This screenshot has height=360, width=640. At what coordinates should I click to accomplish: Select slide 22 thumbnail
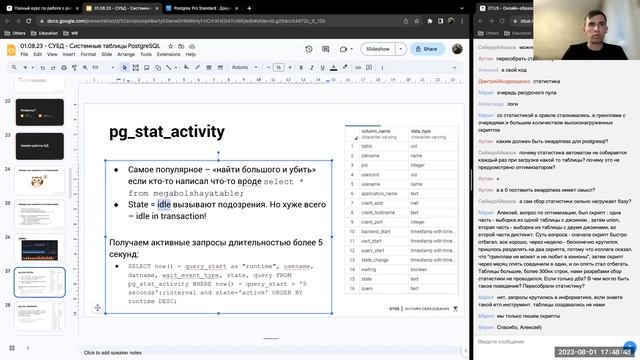pyautogui.click(x=40, y=112)
